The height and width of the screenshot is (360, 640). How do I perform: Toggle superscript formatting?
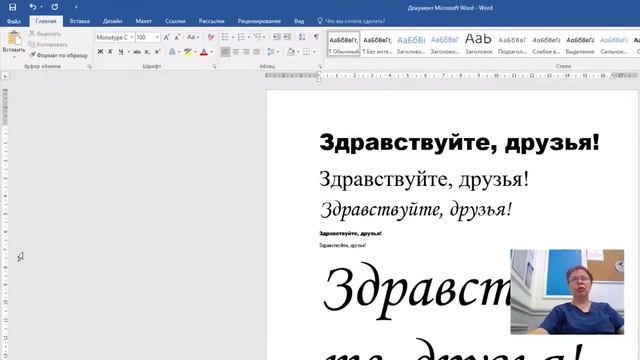pos(157,52)
